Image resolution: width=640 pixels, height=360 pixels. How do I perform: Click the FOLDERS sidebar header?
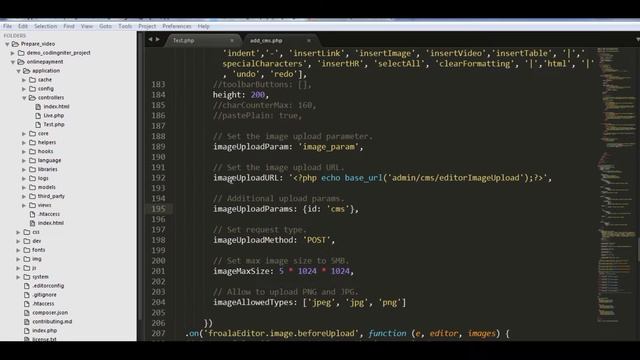pos(15,36)
